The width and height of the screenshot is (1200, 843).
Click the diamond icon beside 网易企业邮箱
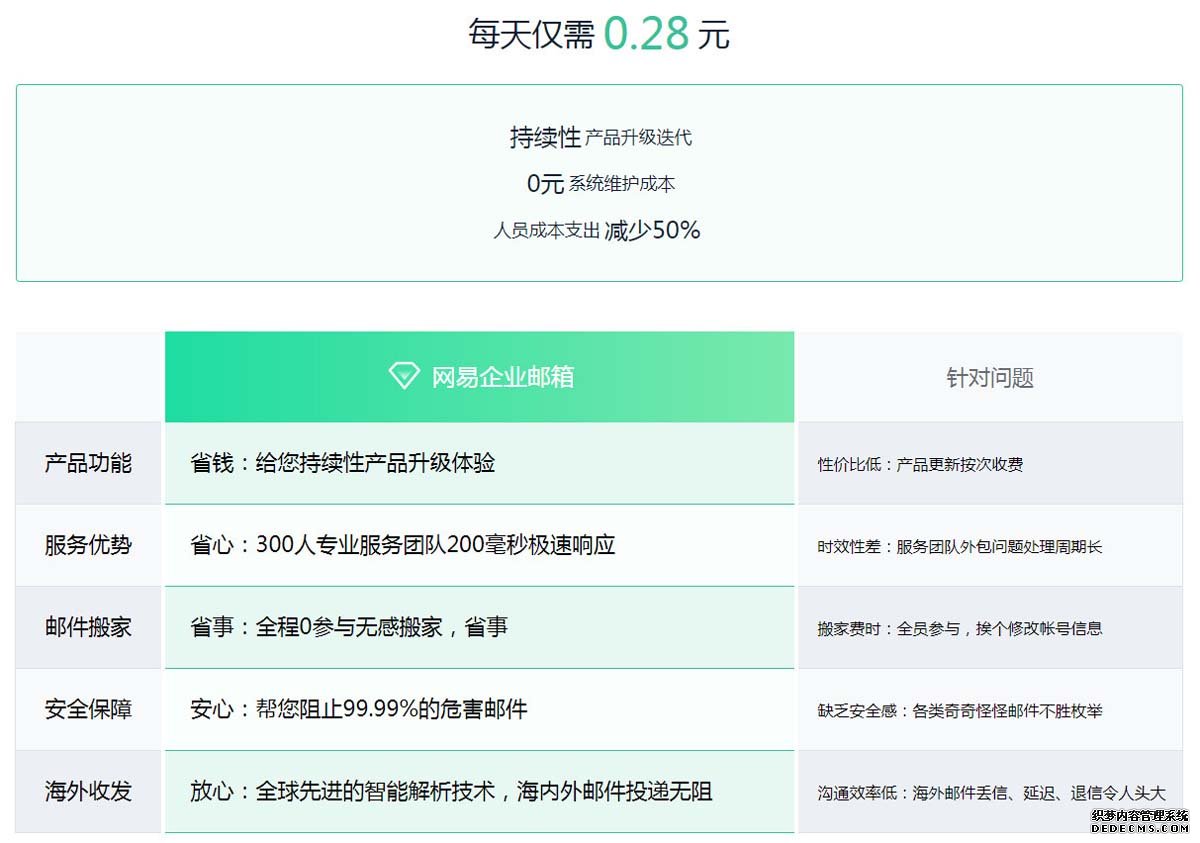pyautogui.click(x=404, y=376)
